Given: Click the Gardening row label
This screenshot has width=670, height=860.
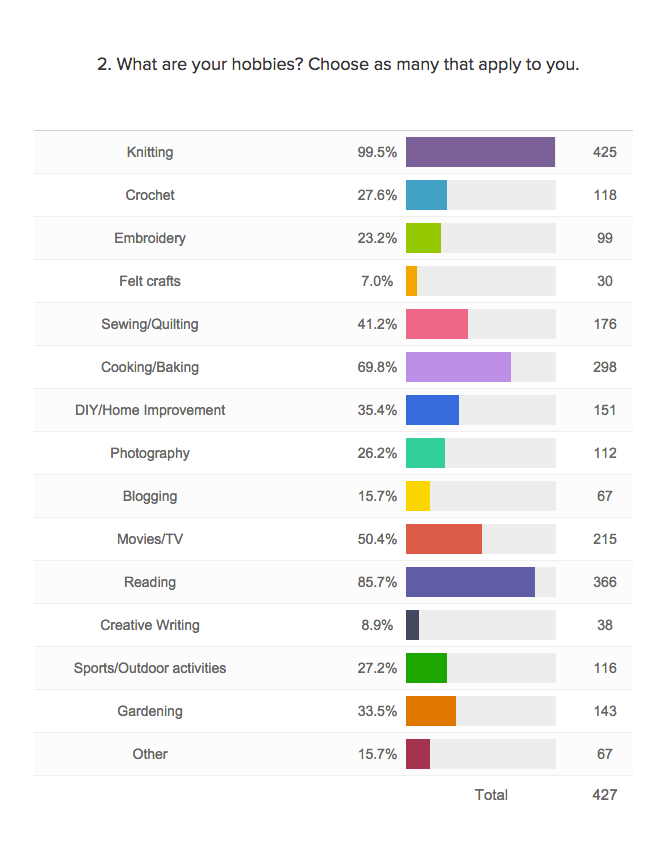Looking at the screenshot, I should tap(150, 711).
